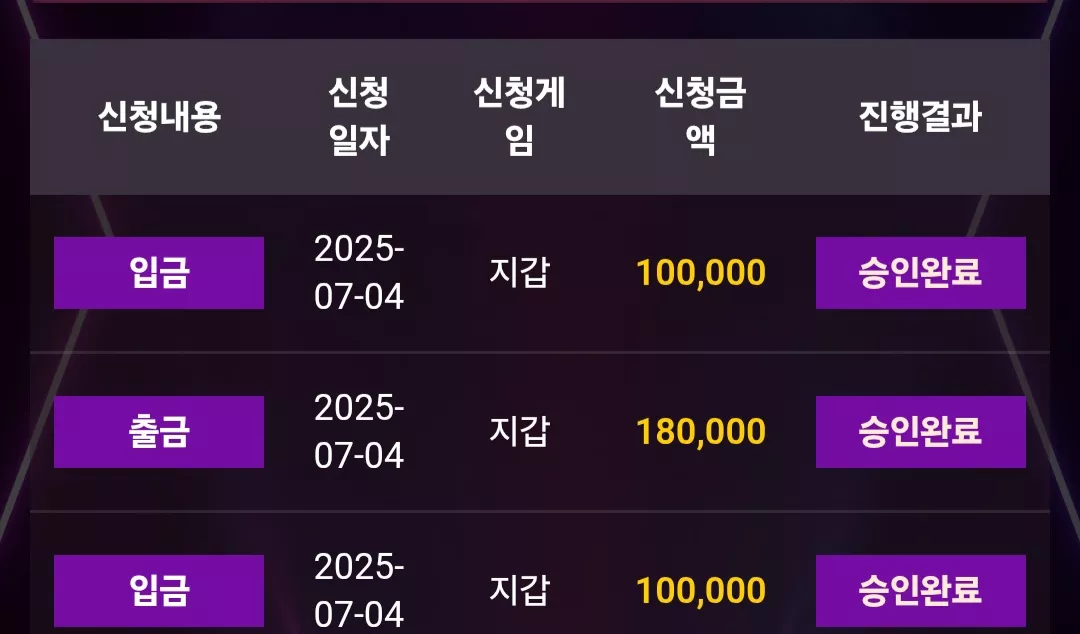Viewport: 1080px width, 634px height.
Task: Select 승인완료 status in the first row
Action: [x=920, y=273]
